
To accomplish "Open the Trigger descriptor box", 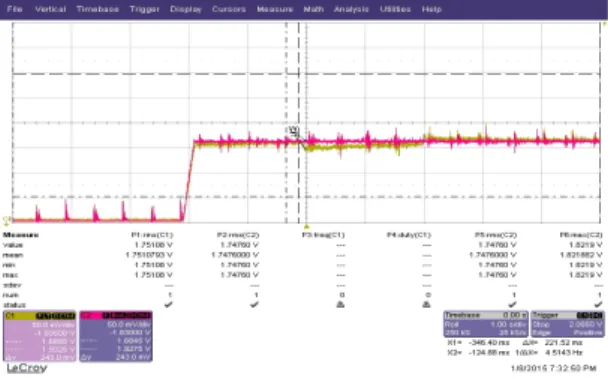I will pyautogui.click(x=567, y=324).
